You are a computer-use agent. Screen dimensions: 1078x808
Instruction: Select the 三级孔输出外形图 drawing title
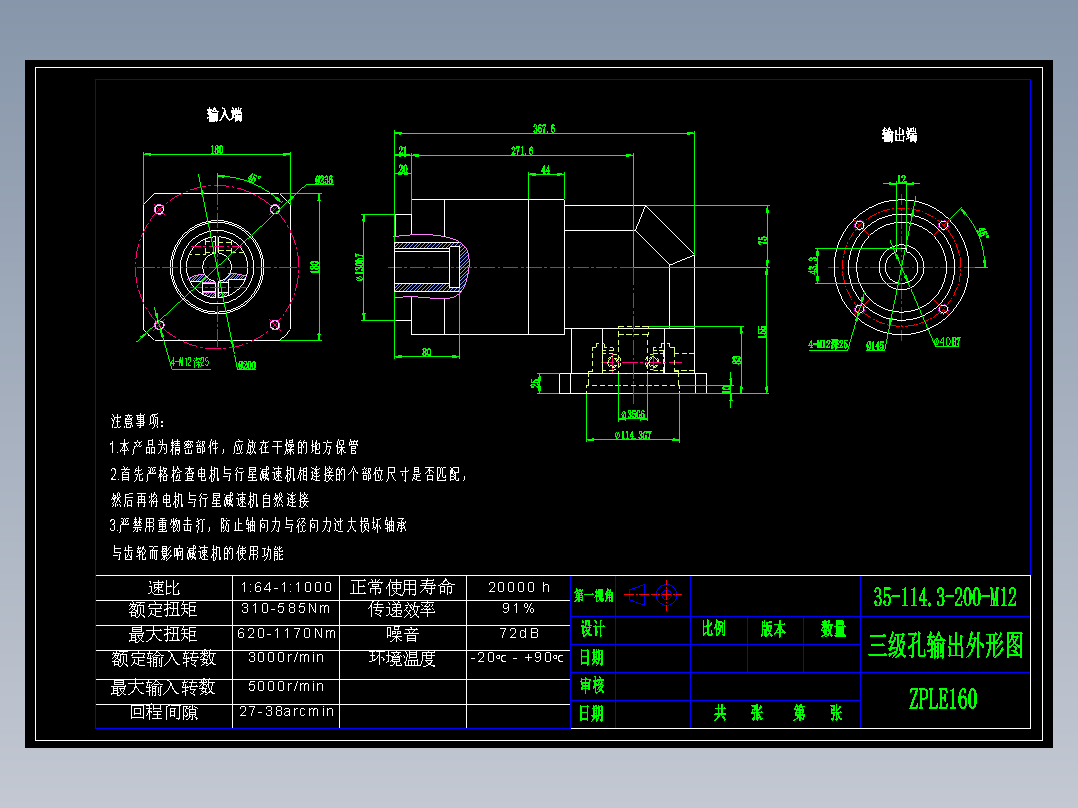pos(944,645)
